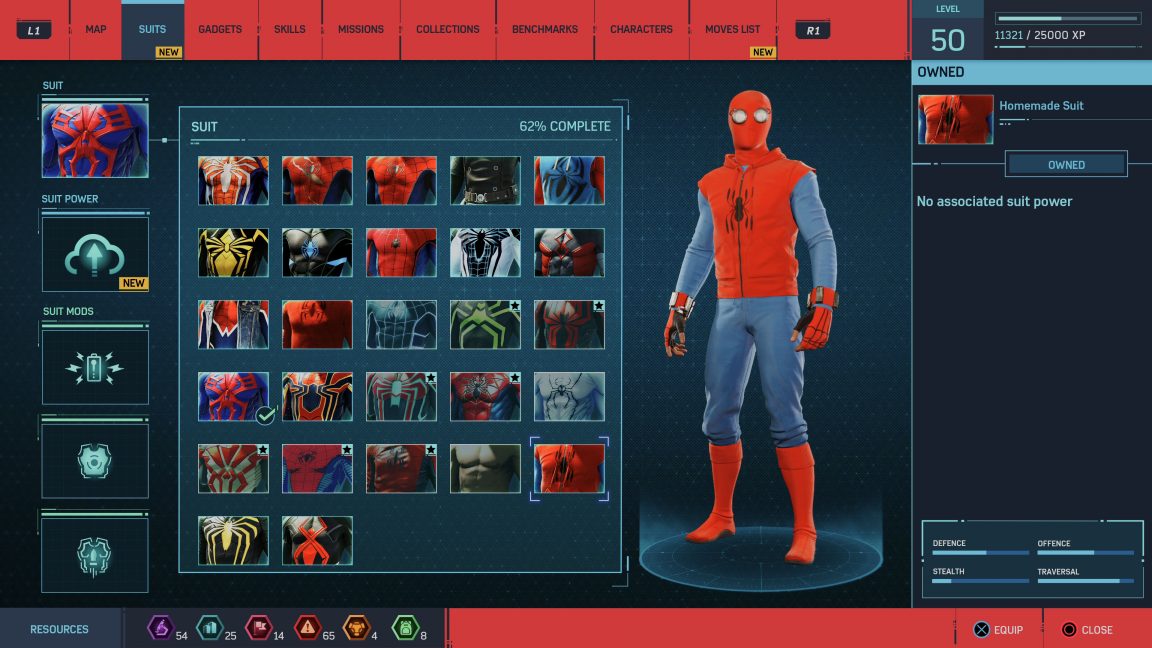
Task: Select the pale white spider suit, fourth row
Action: point(569,396)
